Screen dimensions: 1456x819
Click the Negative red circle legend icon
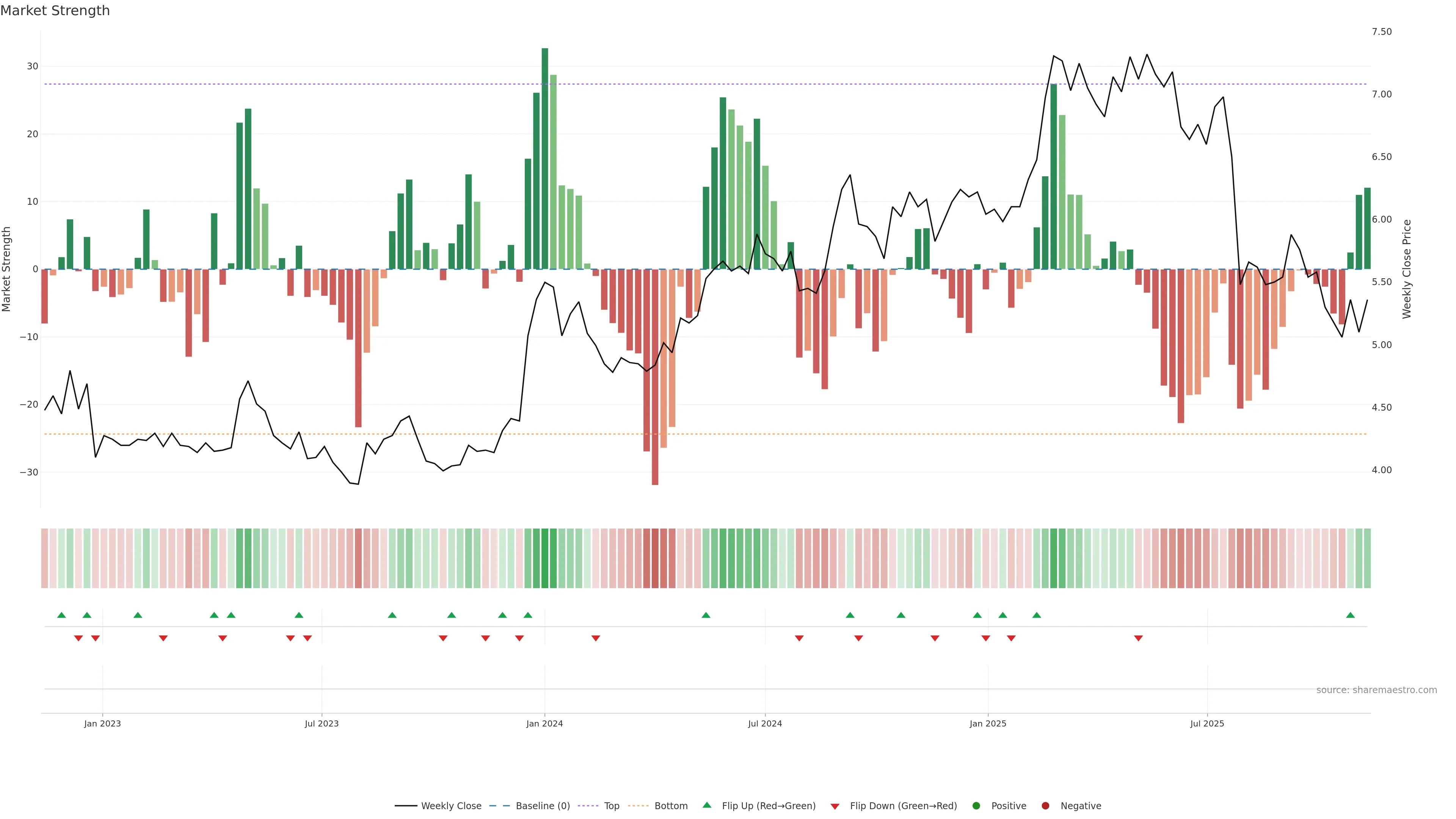click(x=1045, y=805)
